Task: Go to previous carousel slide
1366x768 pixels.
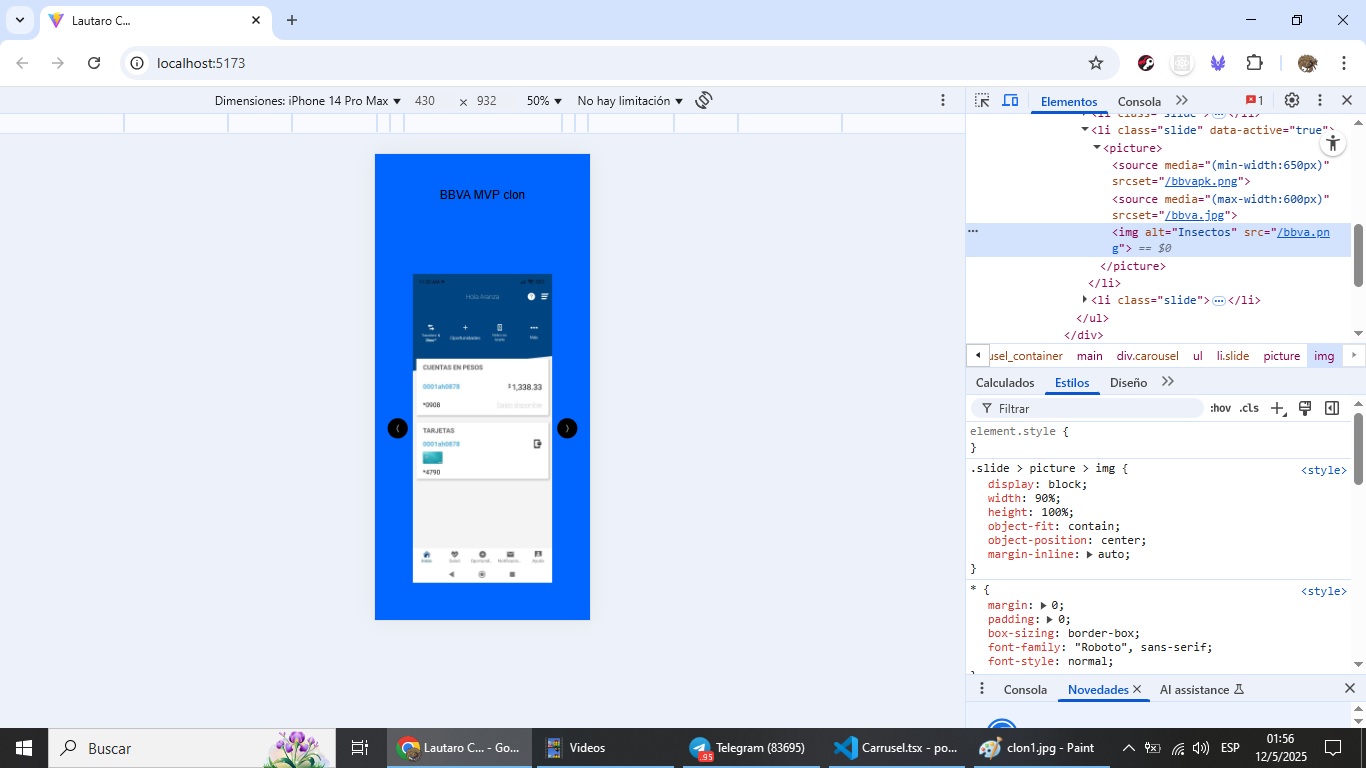Action: coord(398,428)
